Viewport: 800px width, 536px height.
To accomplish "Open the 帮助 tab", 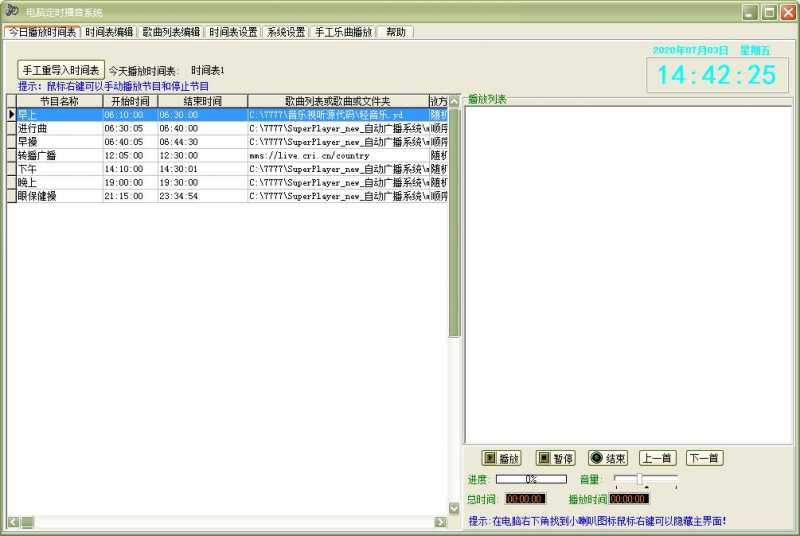I will pos(395,32).
